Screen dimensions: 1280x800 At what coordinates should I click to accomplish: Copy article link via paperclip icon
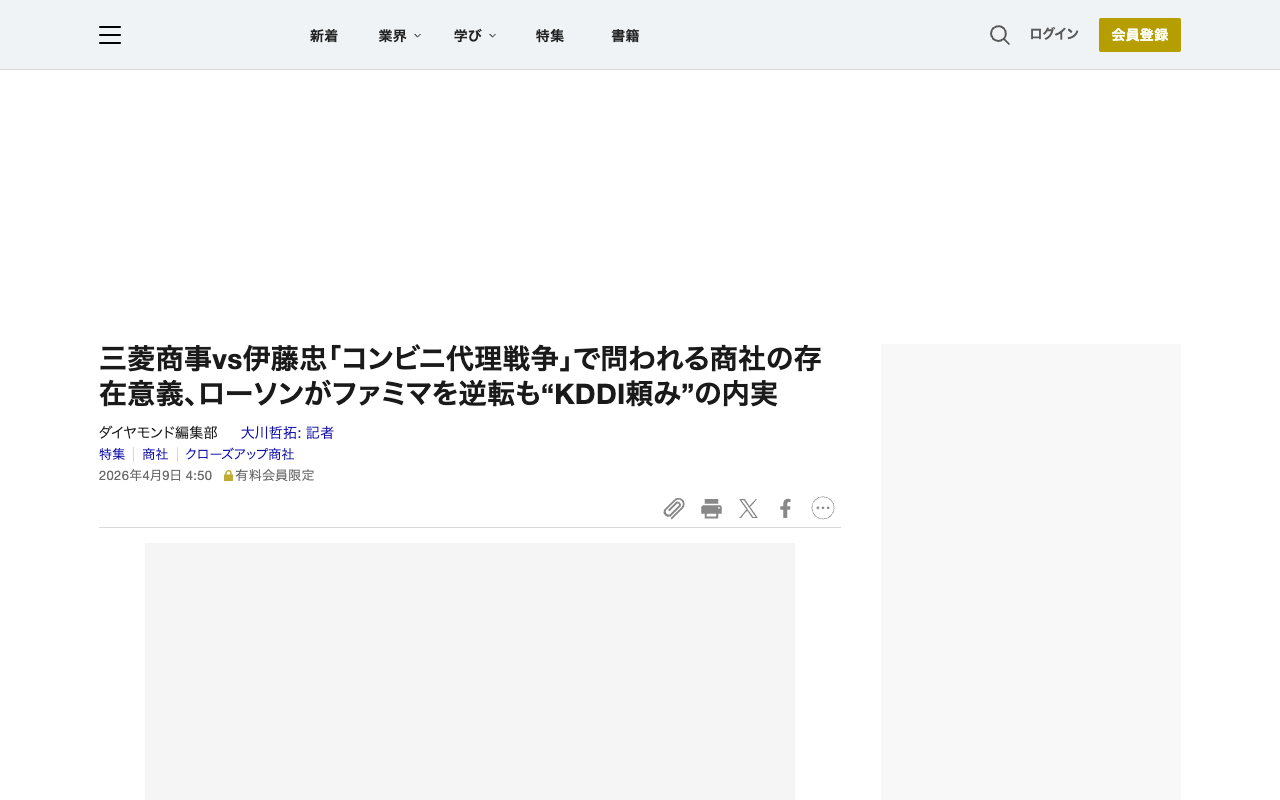pos(674,508)
